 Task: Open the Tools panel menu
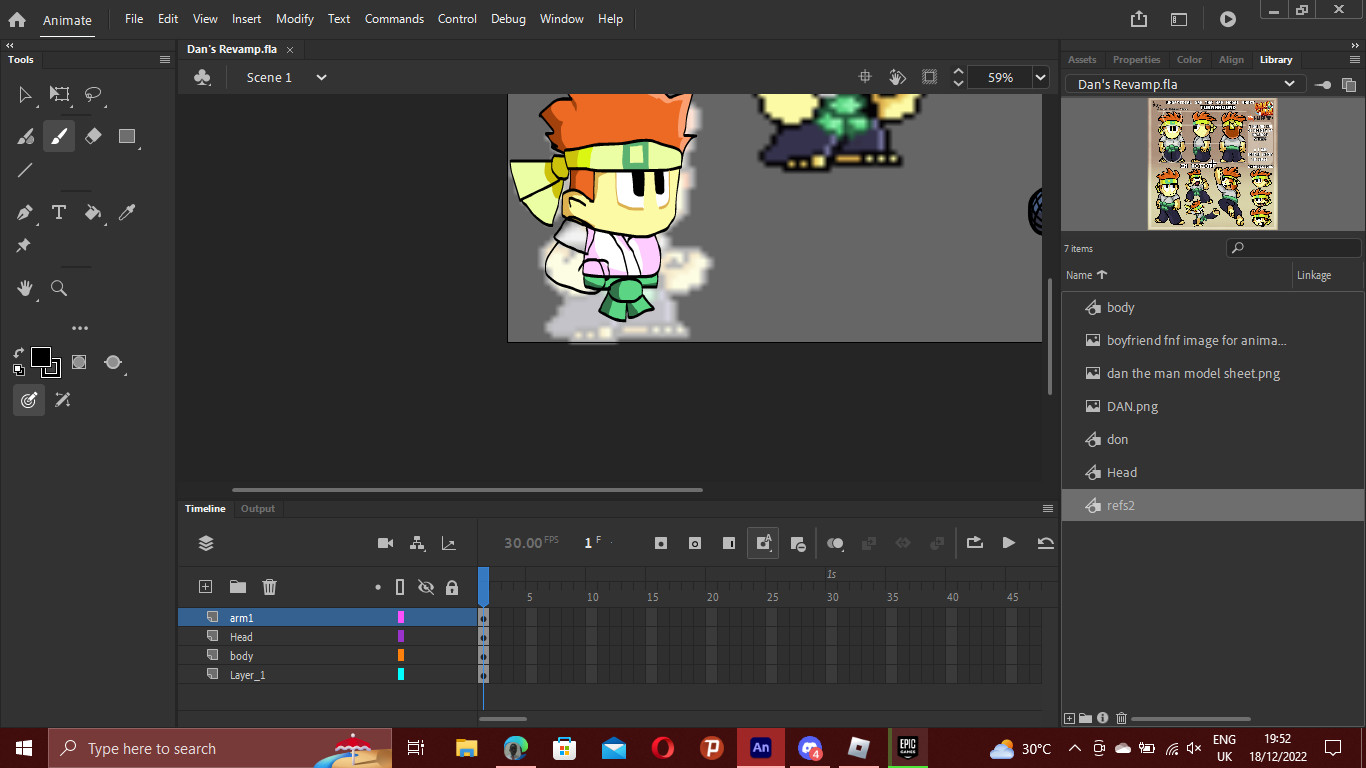pos(165,60)
